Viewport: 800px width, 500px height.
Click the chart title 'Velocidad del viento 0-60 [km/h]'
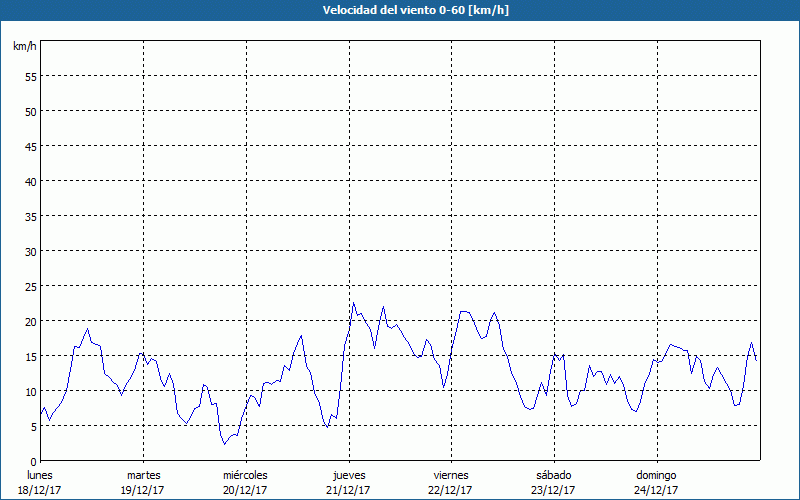pos(399,10)
